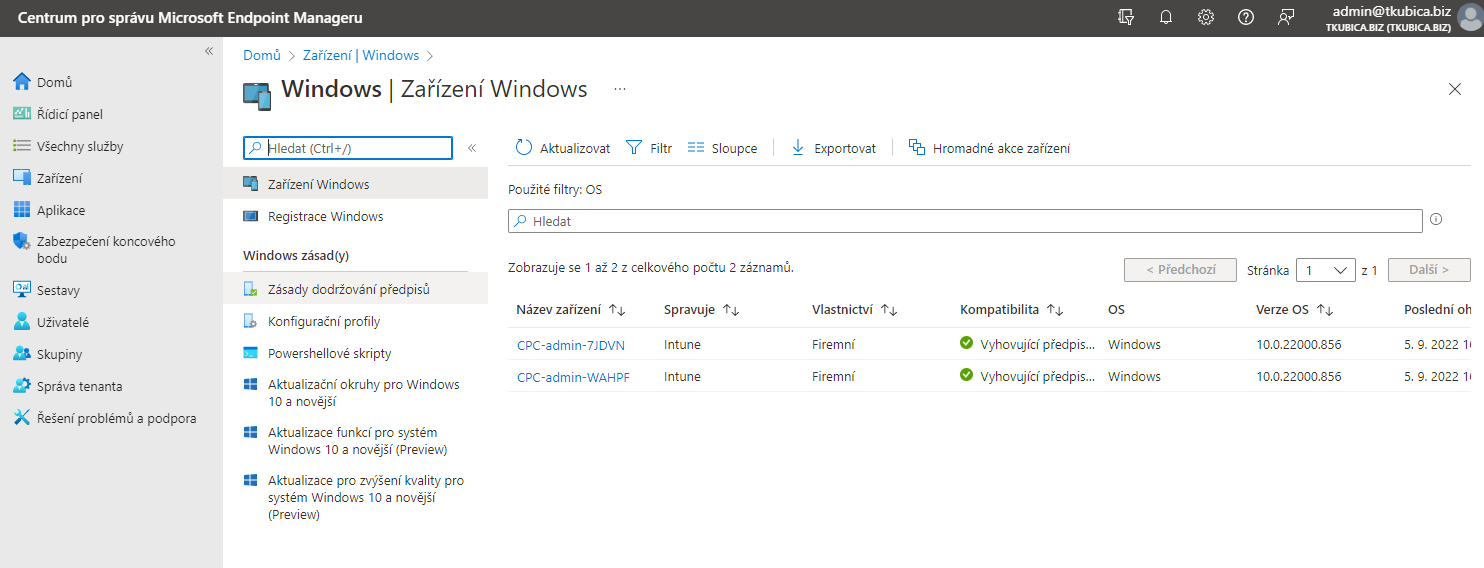Image resolution: width=1484 pixels, height=568 pixels.
Task: Click the Hledat devices search field
Action: click(x=965, y=221)
